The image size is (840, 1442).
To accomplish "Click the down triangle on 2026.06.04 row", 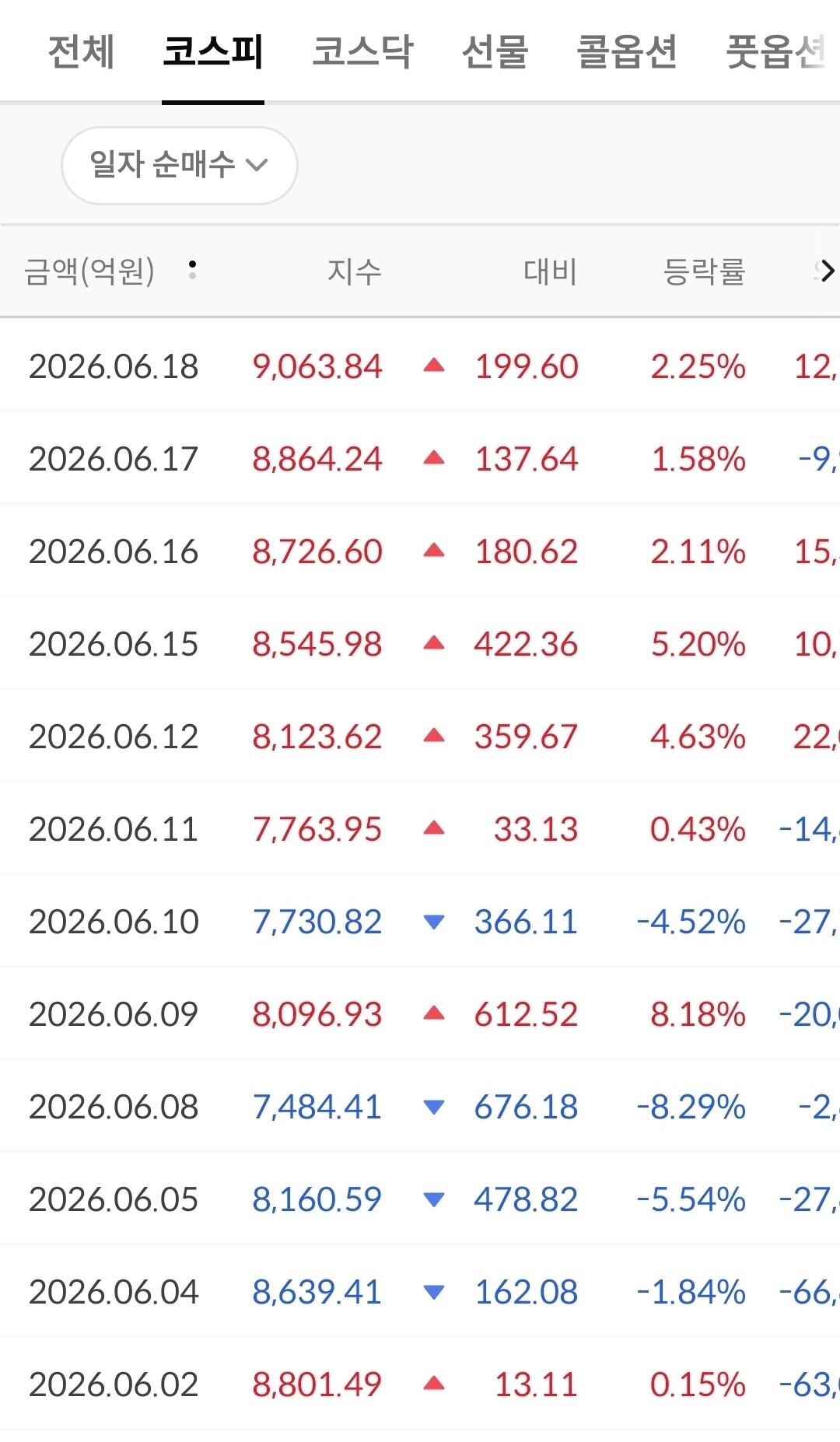I will pos(434,1292).
